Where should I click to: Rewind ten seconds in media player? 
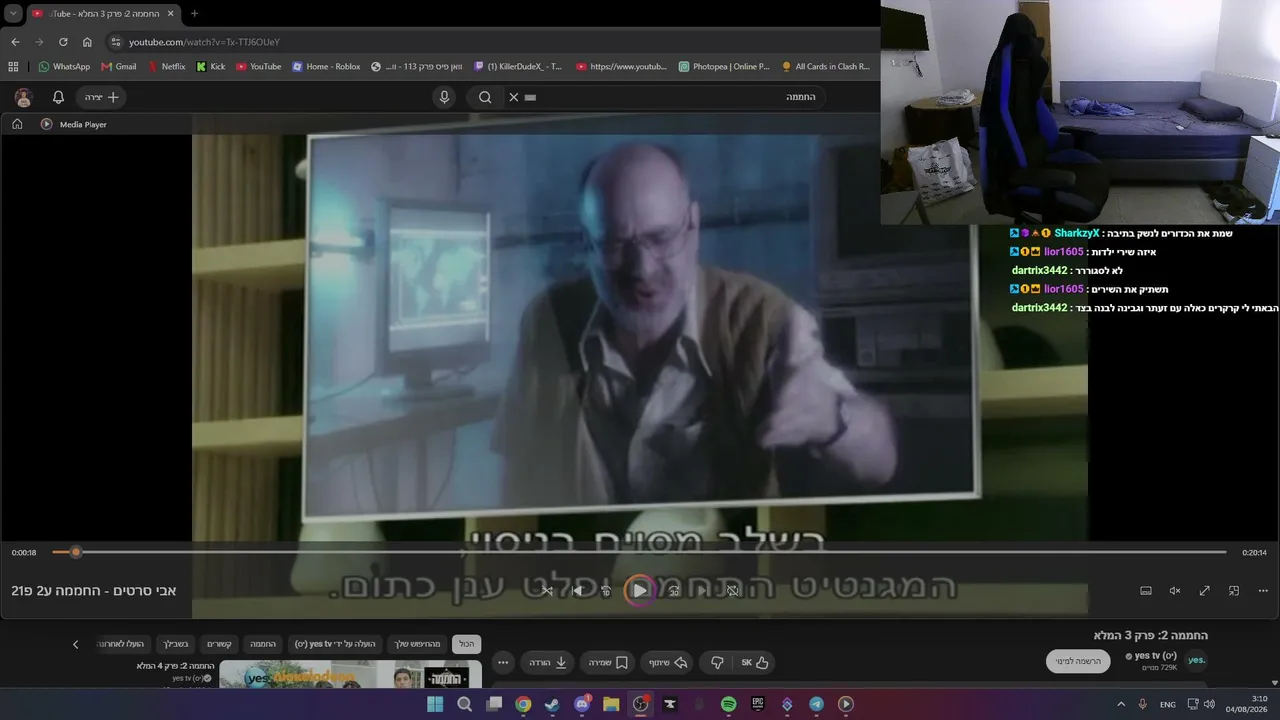[x=606, y=591]
